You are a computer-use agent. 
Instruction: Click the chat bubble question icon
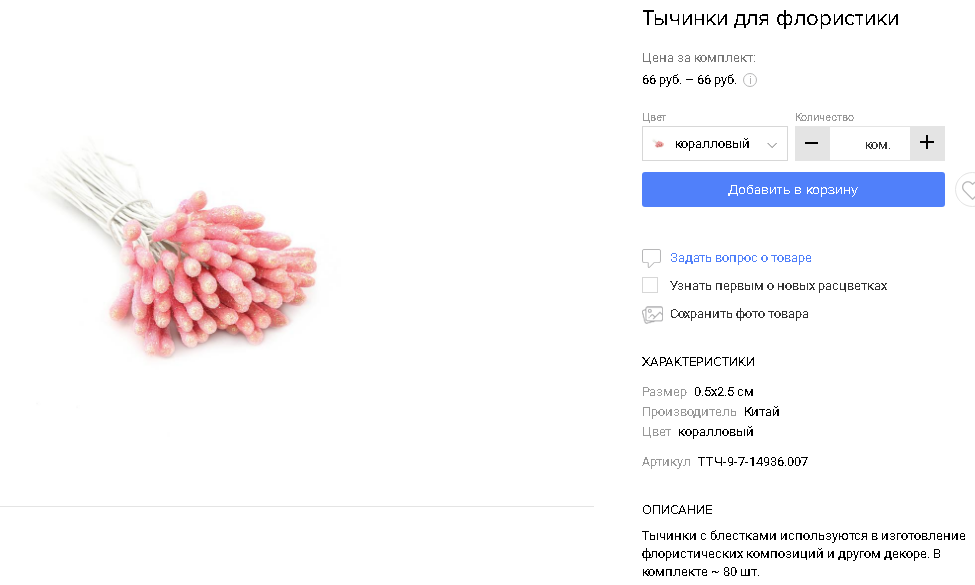(x=651, y=258)
